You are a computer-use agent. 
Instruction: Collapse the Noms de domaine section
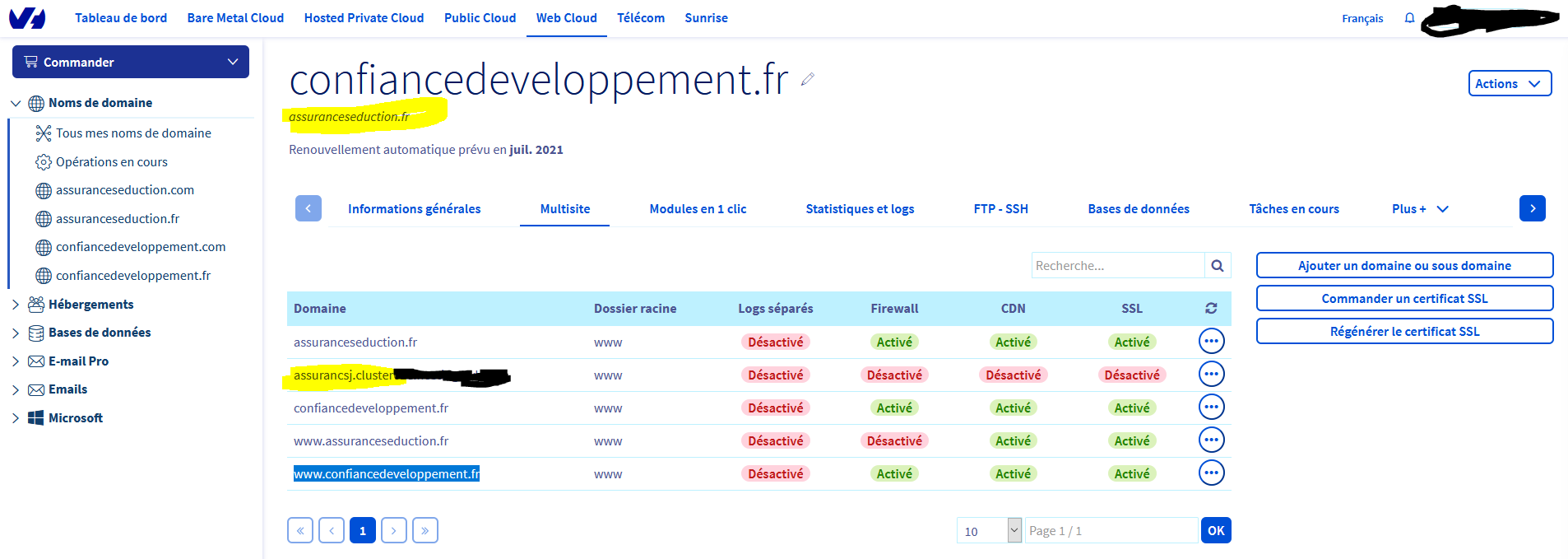tap(16, 103)
